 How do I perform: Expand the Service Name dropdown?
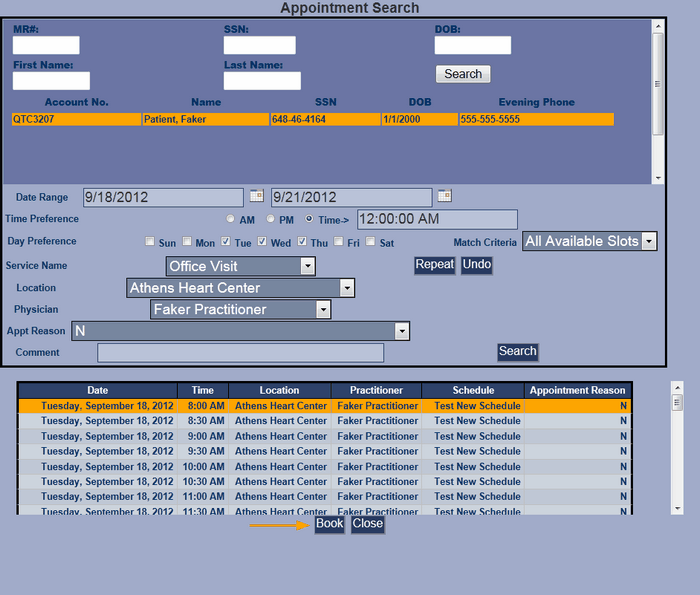307,266
